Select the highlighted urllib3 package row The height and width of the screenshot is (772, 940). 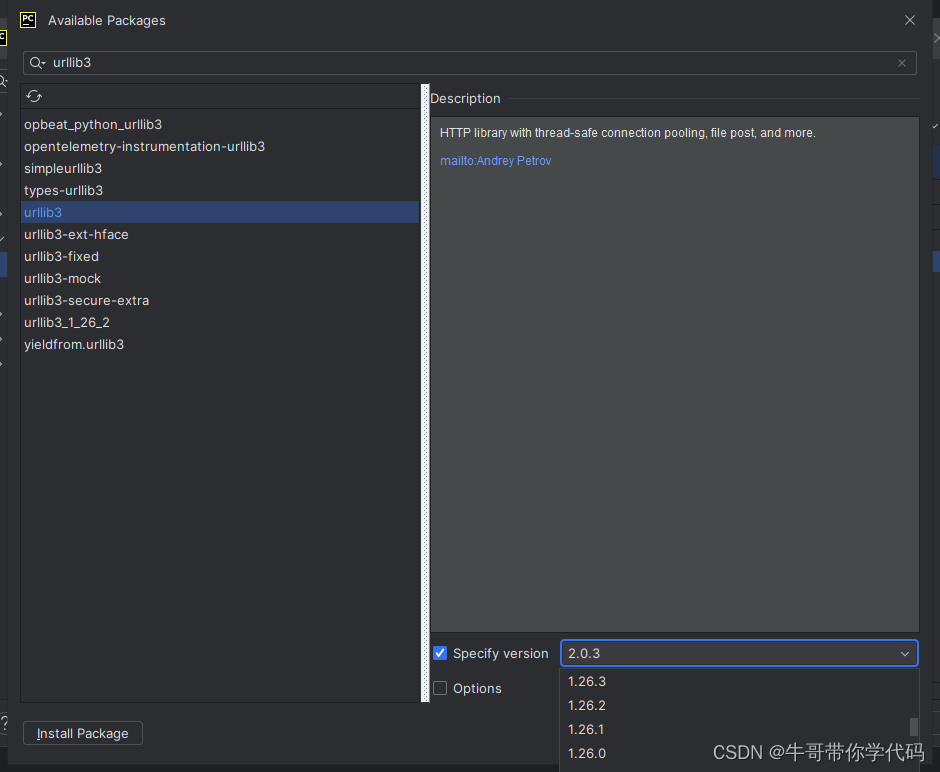point(220,212)
